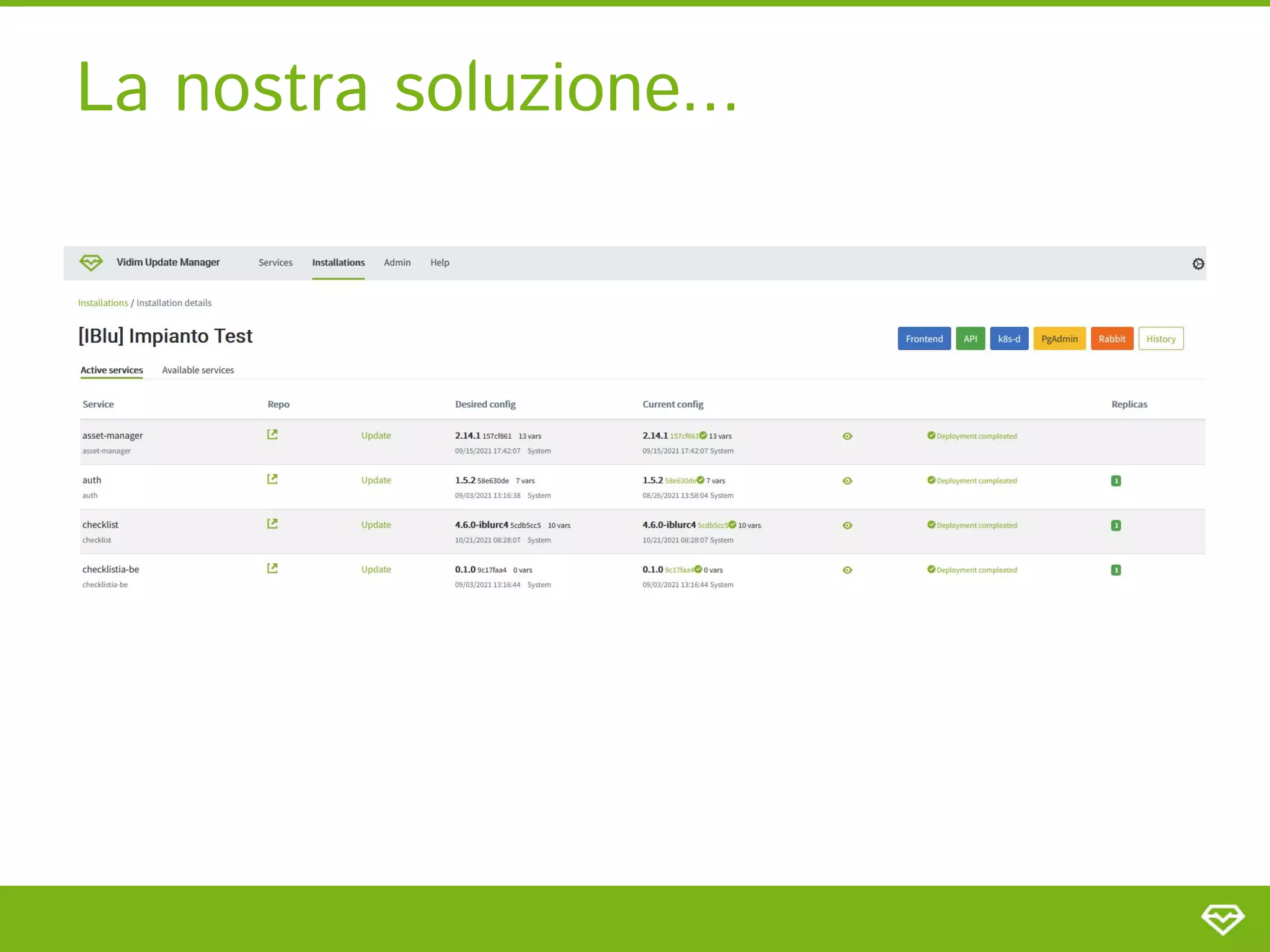Open the Services menu

pos(275,263)
